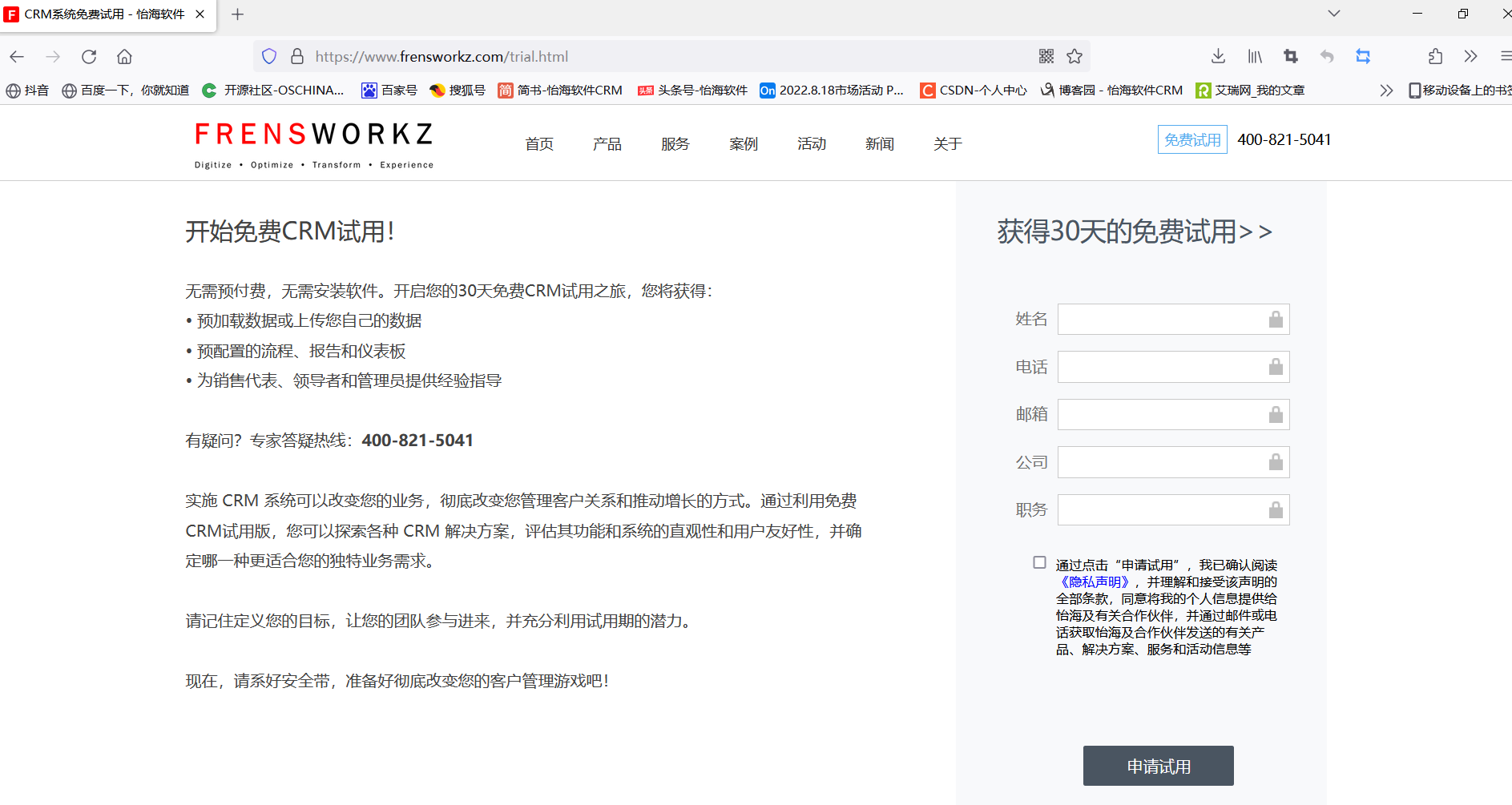
Task: Bookmark this page with the star icon
Action: tap(1075, 57)
